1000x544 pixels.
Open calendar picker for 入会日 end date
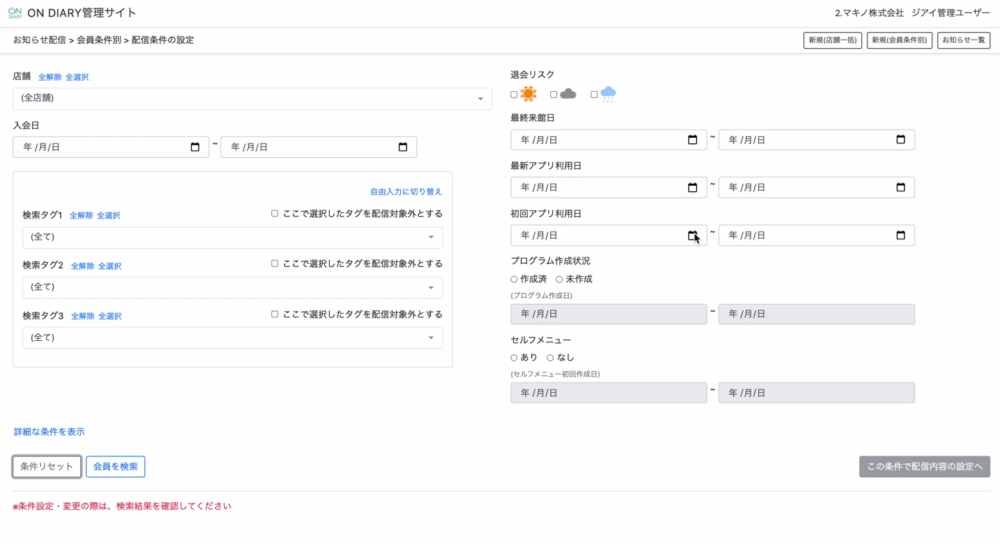click(x=403, y=148)
